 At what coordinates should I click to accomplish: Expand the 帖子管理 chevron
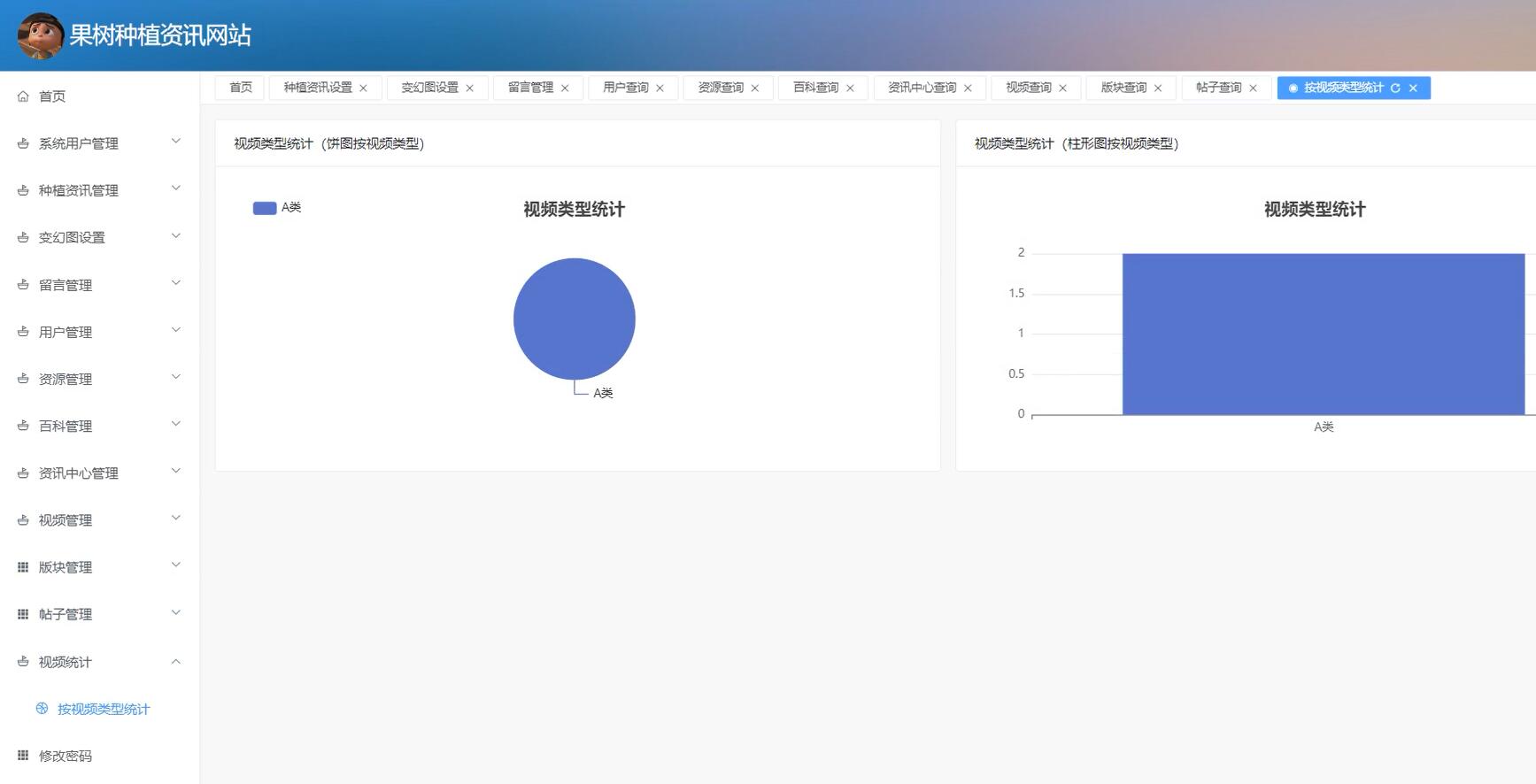(175, 612)
